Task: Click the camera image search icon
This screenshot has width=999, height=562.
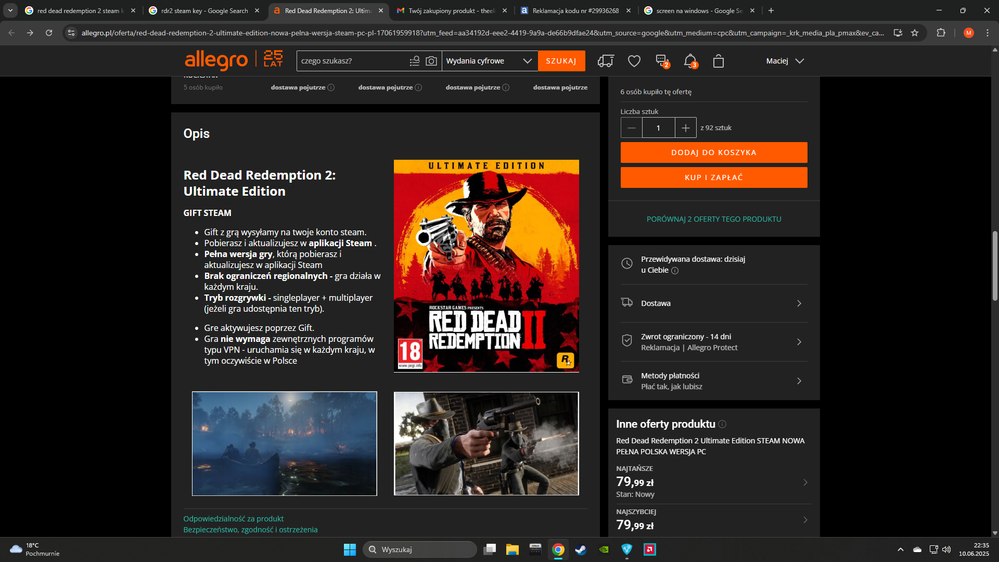Action: (431, 61)
